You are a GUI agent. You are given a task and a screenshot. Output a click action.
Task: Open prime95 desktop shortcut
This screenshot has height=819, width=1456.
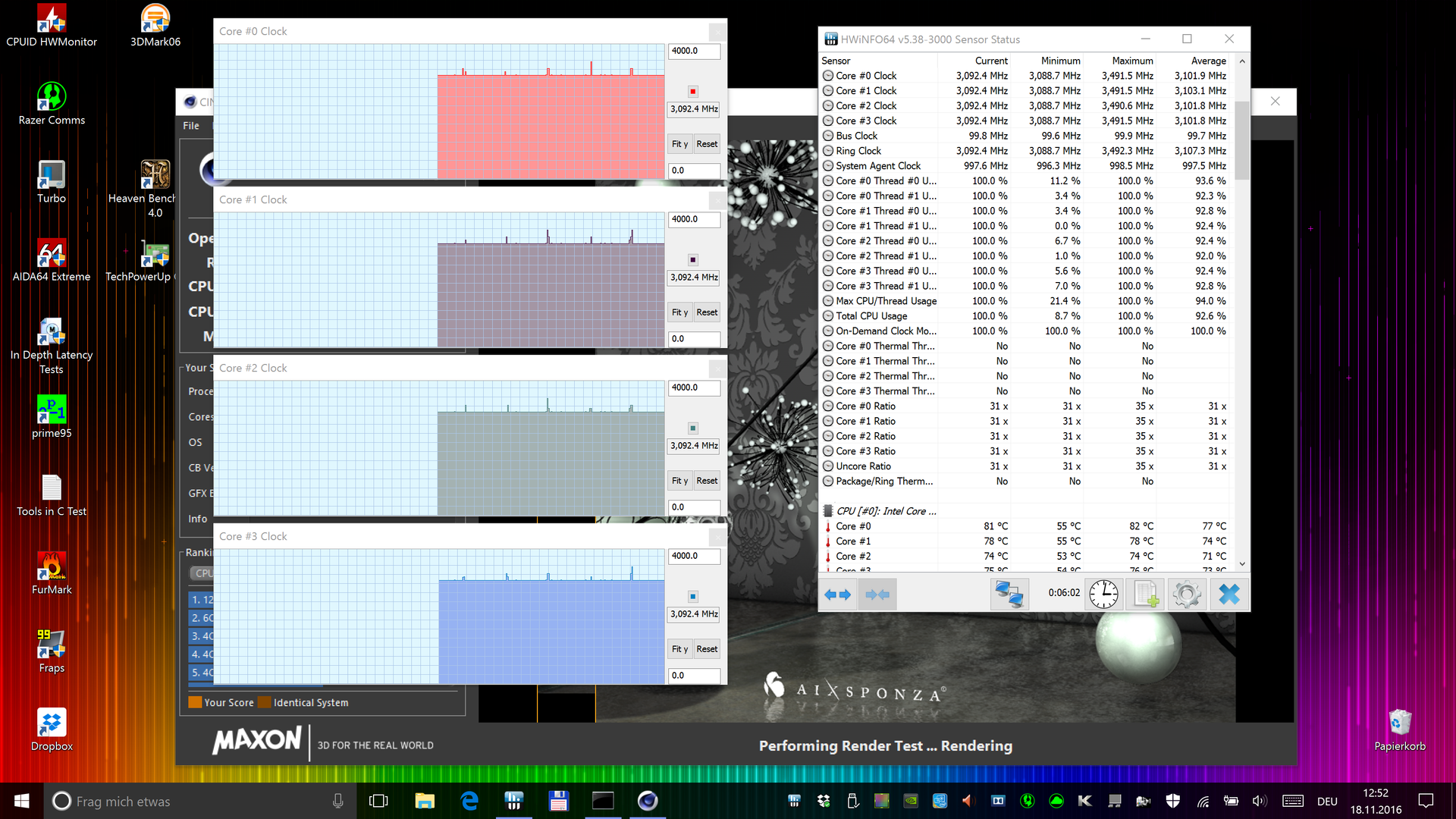pos(52,417)
